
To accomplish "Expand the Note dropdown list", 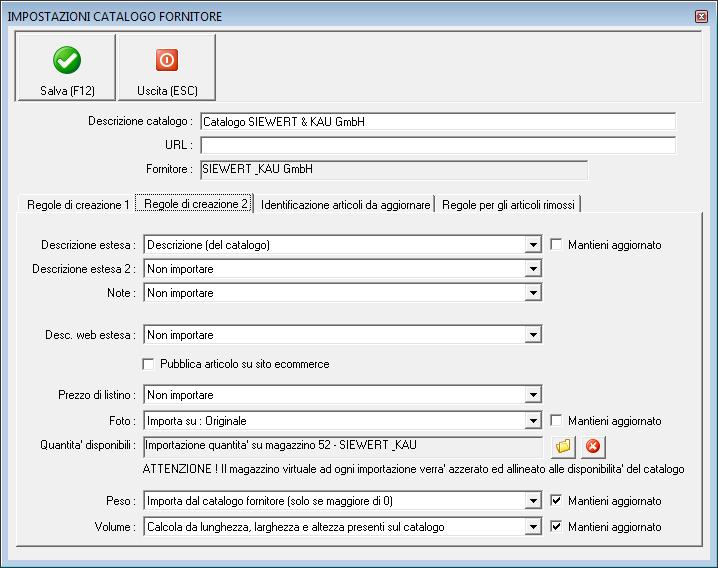I will tap(533, 293).
